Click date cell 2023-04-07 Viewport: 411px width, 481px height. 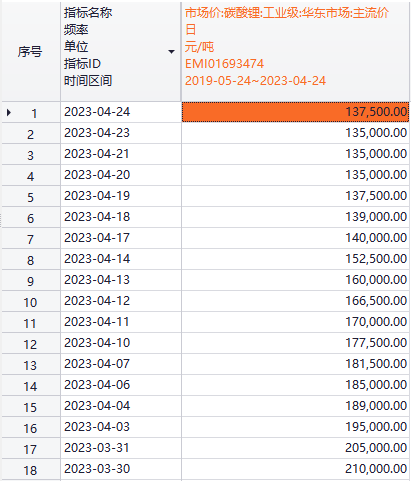(121, 364)
